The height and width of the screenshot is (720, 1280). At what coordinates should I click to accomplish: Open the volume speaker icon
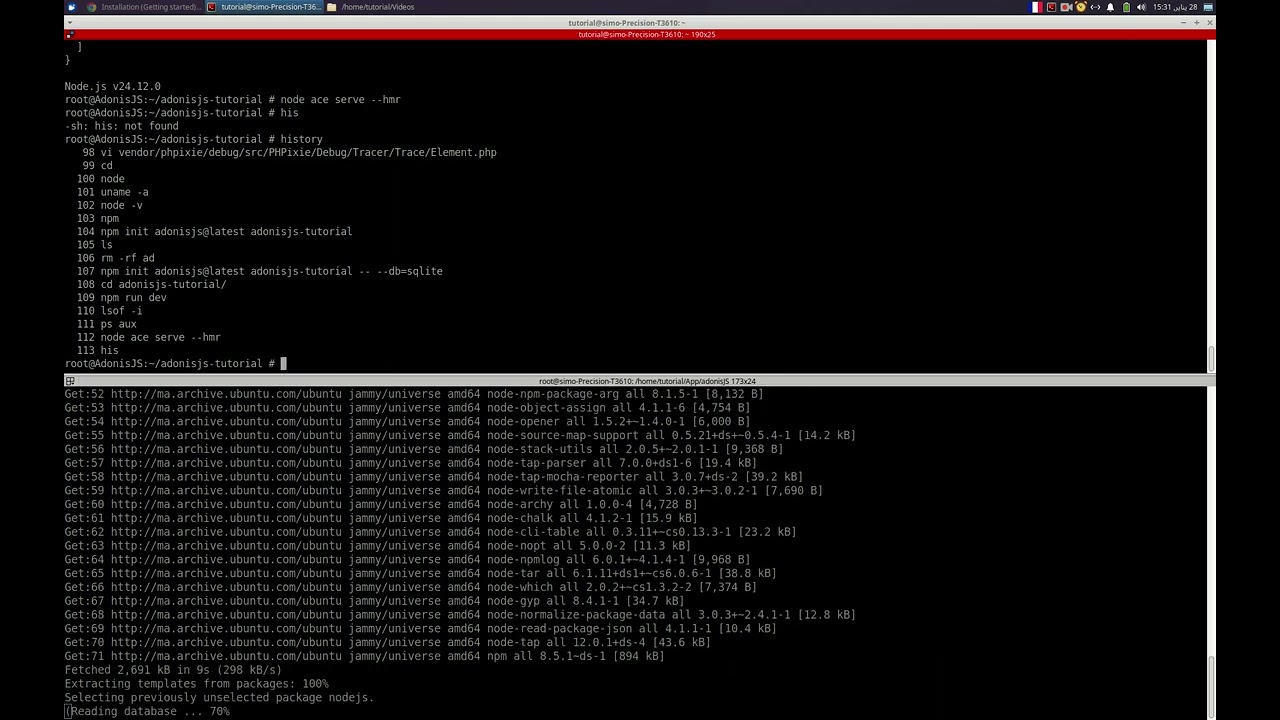tap(1141, 7)
